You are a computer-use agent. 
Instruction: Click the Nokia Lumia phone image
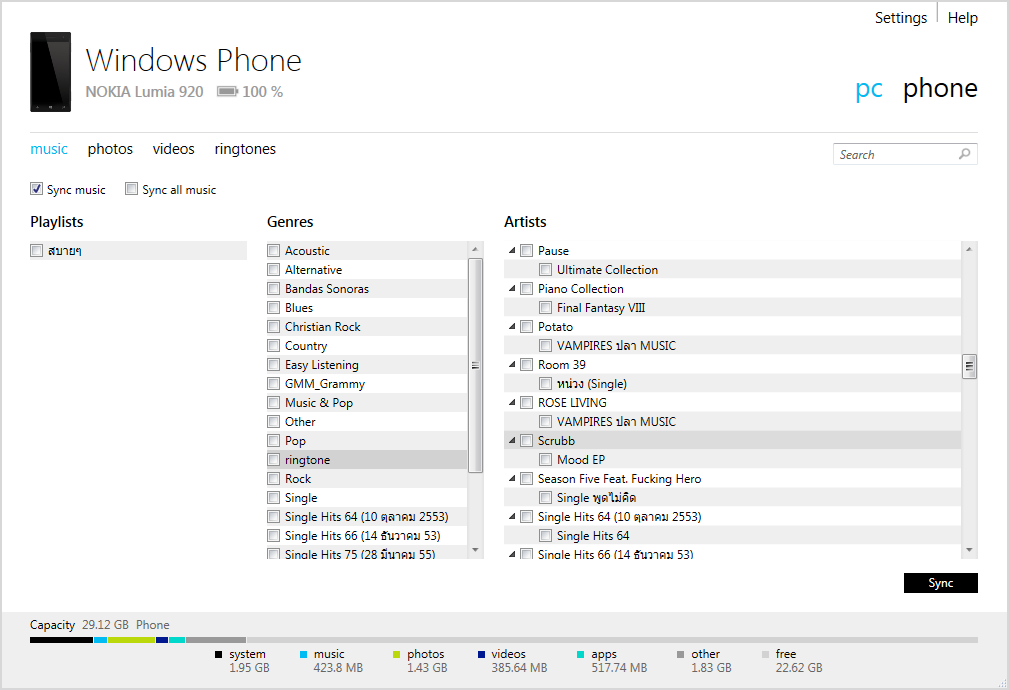point(50,72)
